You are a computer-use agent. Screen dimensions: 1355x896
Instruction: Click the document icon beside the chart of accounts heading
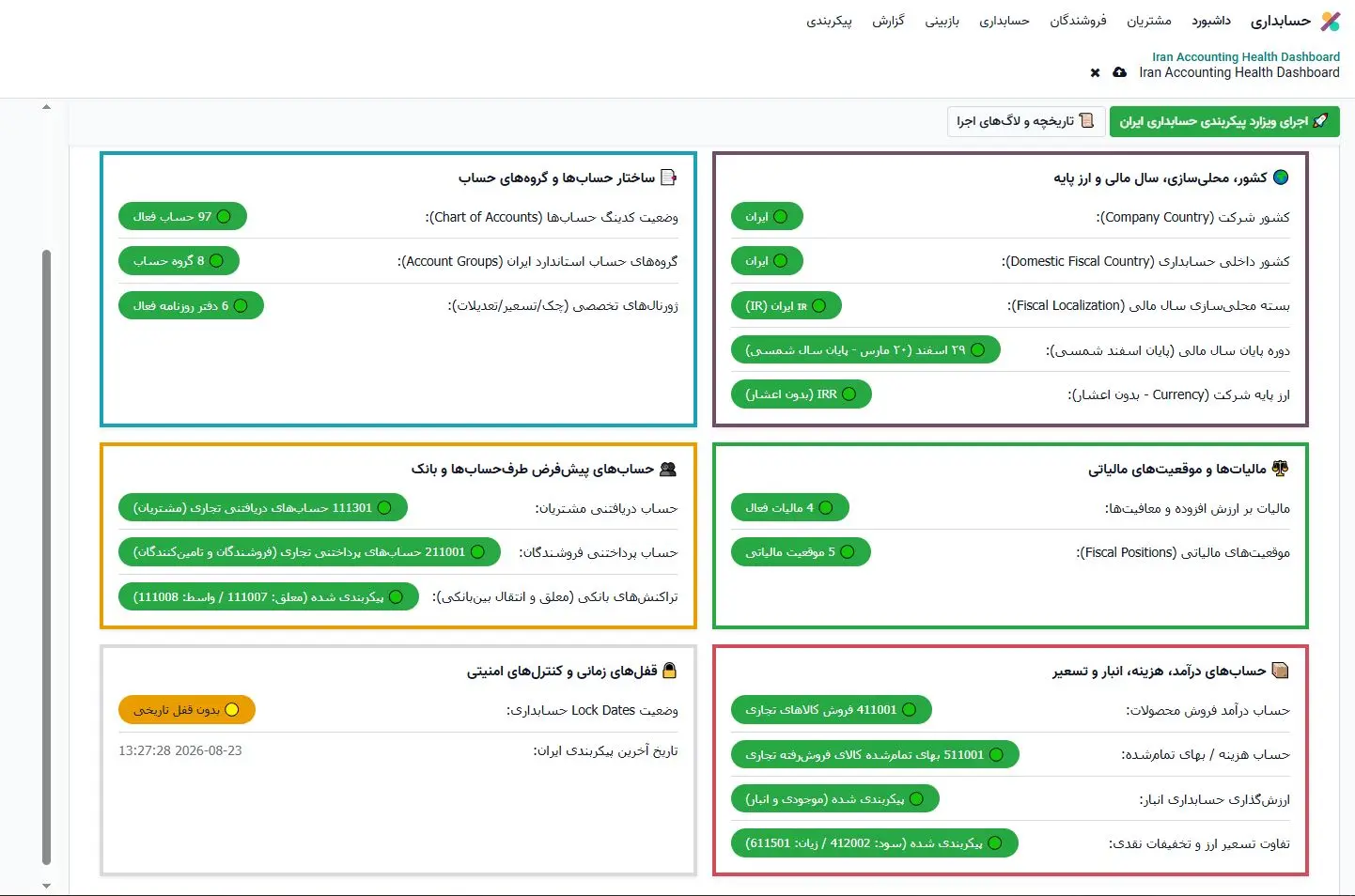point(669,177)
